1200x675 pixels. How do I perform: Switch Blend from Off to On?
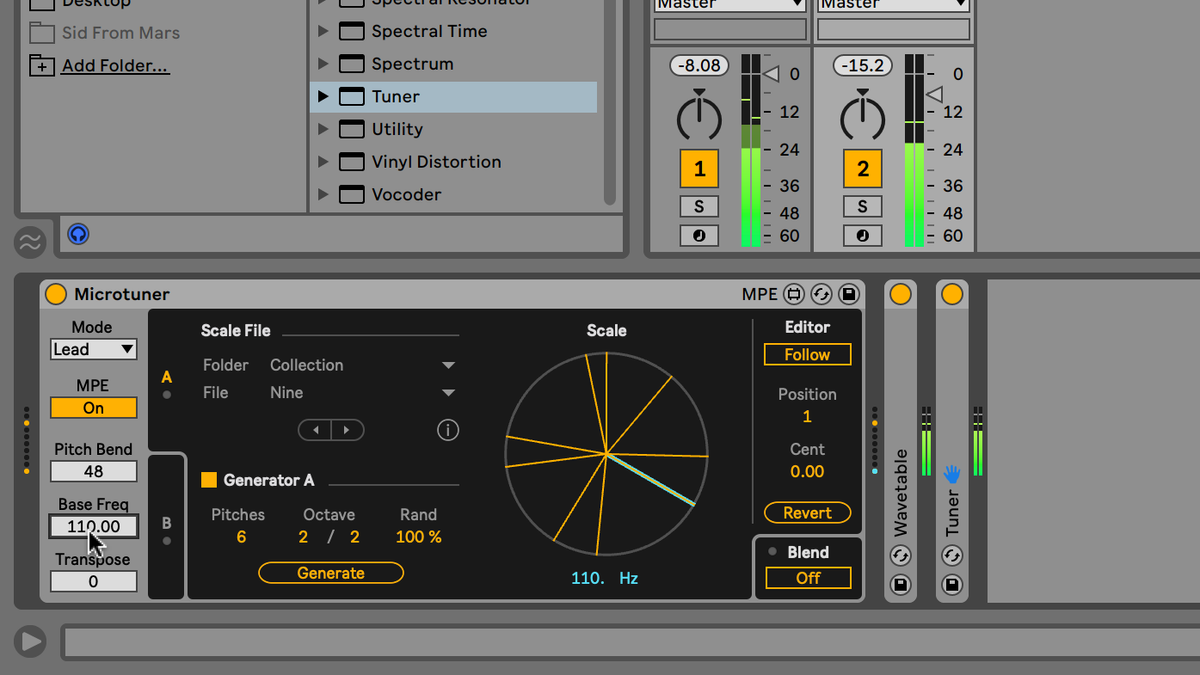807,578
